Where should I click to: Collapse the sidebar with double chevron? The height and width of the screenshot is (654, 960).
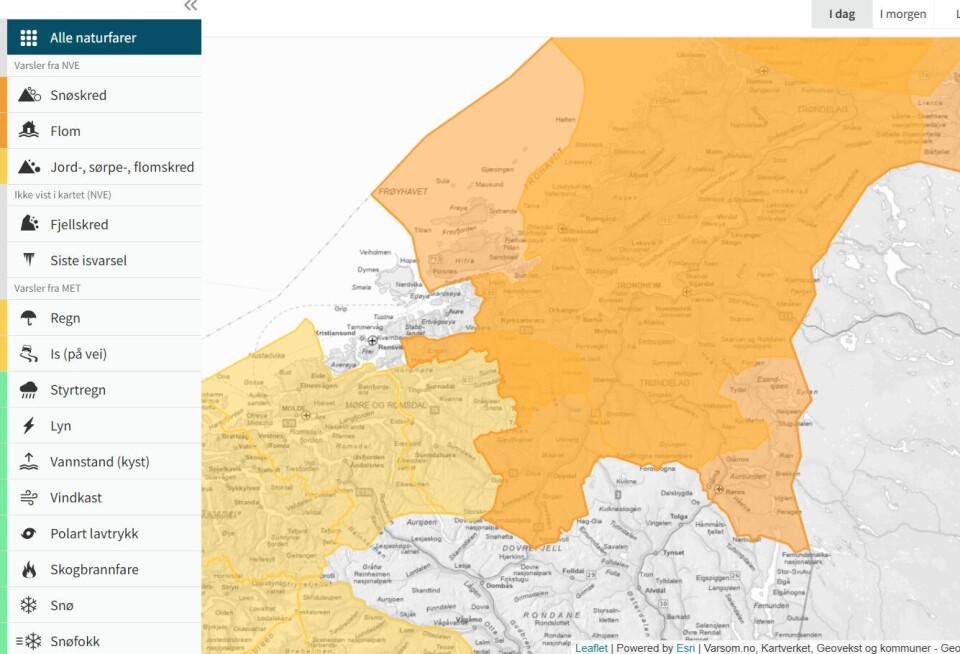pos(190,6)
